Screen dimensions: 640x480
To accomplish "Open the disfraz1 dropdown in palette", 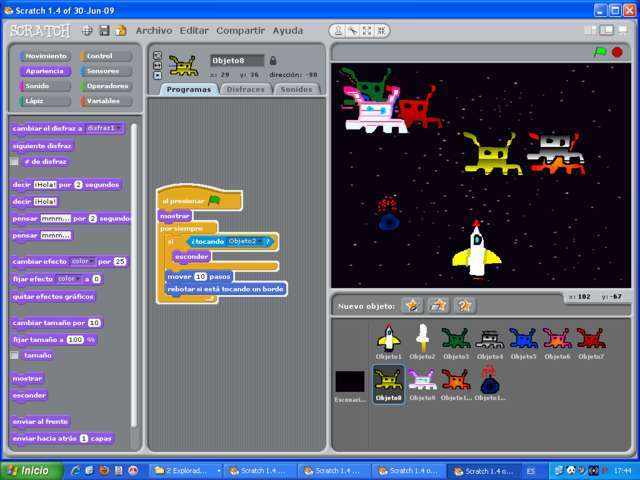I will click(119, 128).
